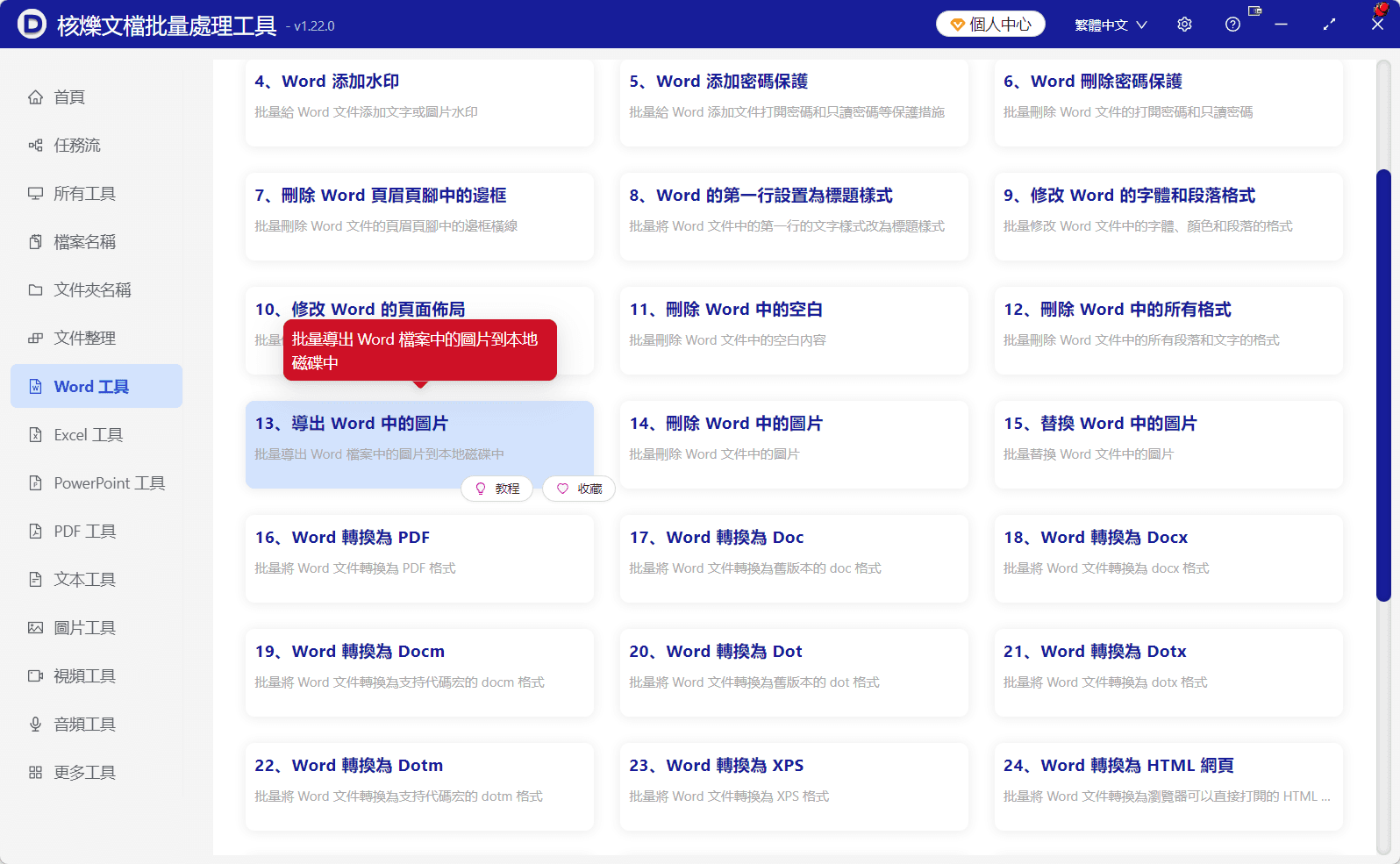
Task: Click the video icon beside 視頻工具
Action: coord(35,676)
